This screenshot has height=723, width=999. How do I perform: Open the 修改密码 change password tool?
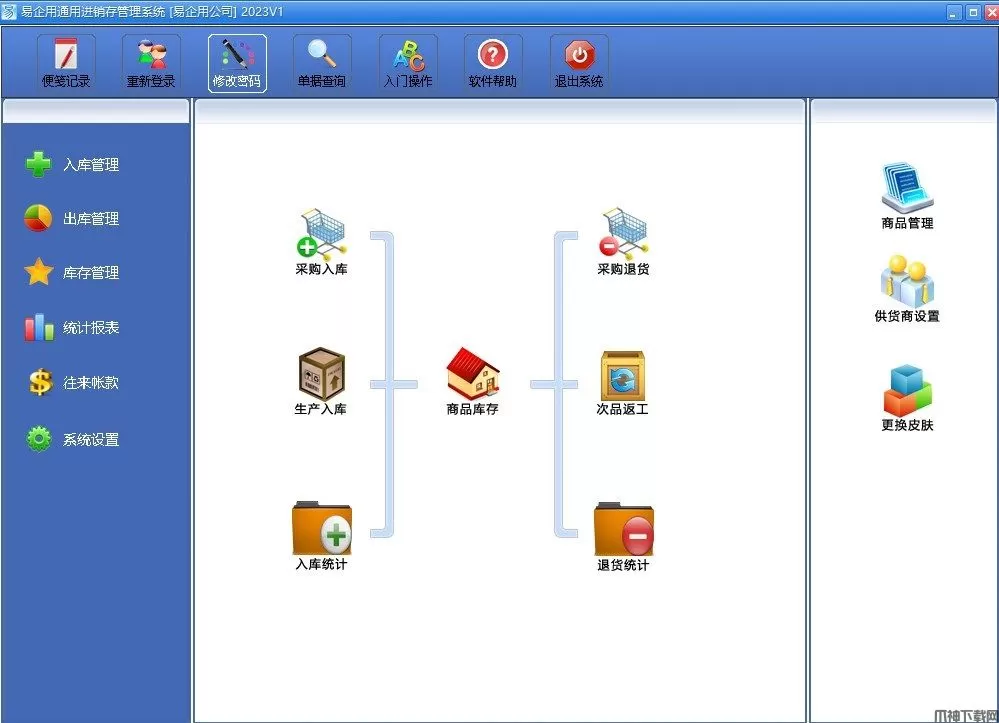pyautogui.click(x=237, y=63)
